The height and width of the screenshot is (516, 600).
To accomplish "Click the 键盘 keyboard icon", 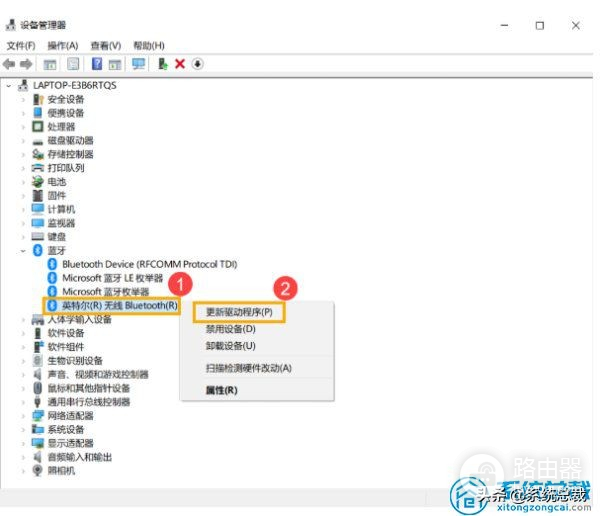I will coord(38,237).
